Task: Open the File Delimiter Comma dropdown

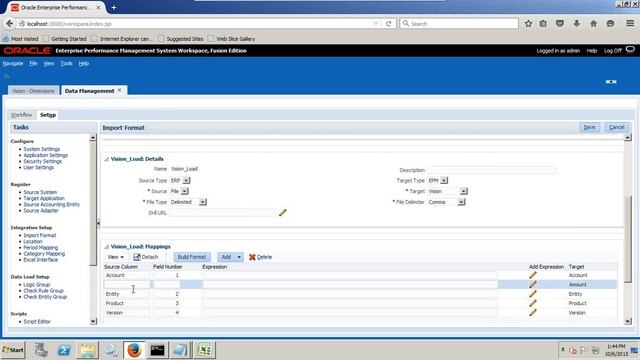Action: [461, 202]
